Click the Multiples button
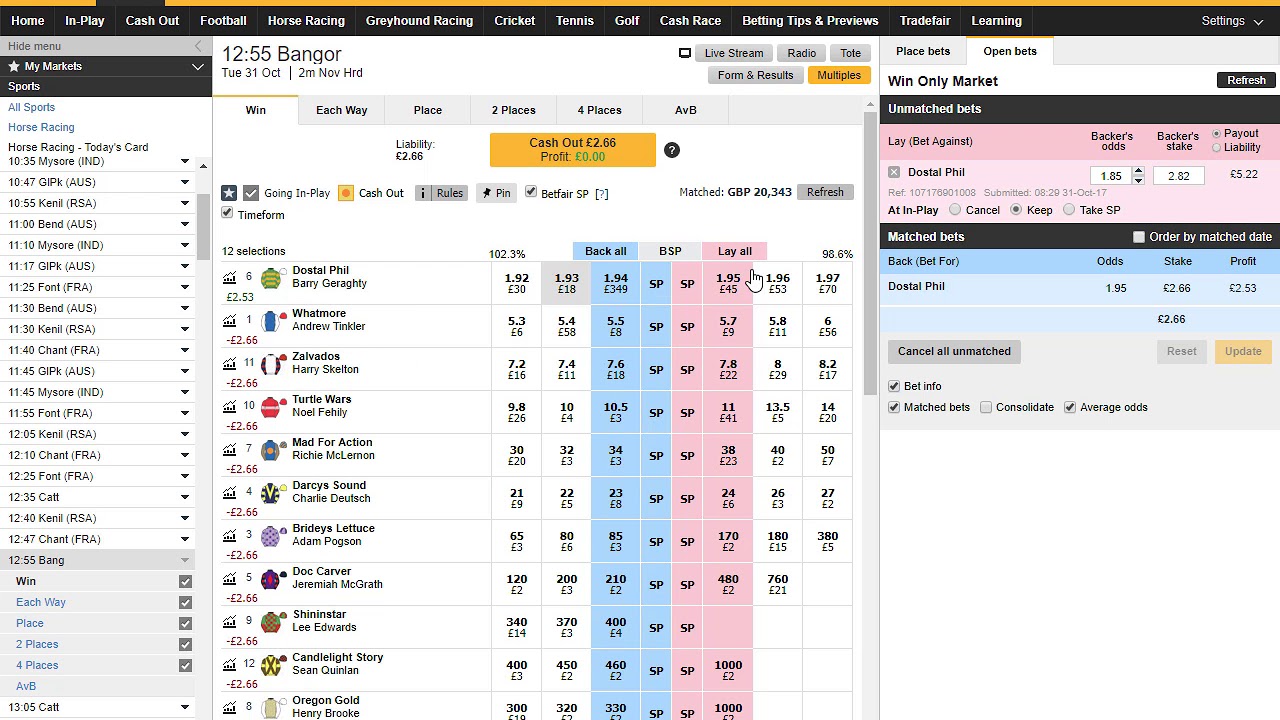The height and width of the screenshot is (720, 1280). [x=839, y=75]
